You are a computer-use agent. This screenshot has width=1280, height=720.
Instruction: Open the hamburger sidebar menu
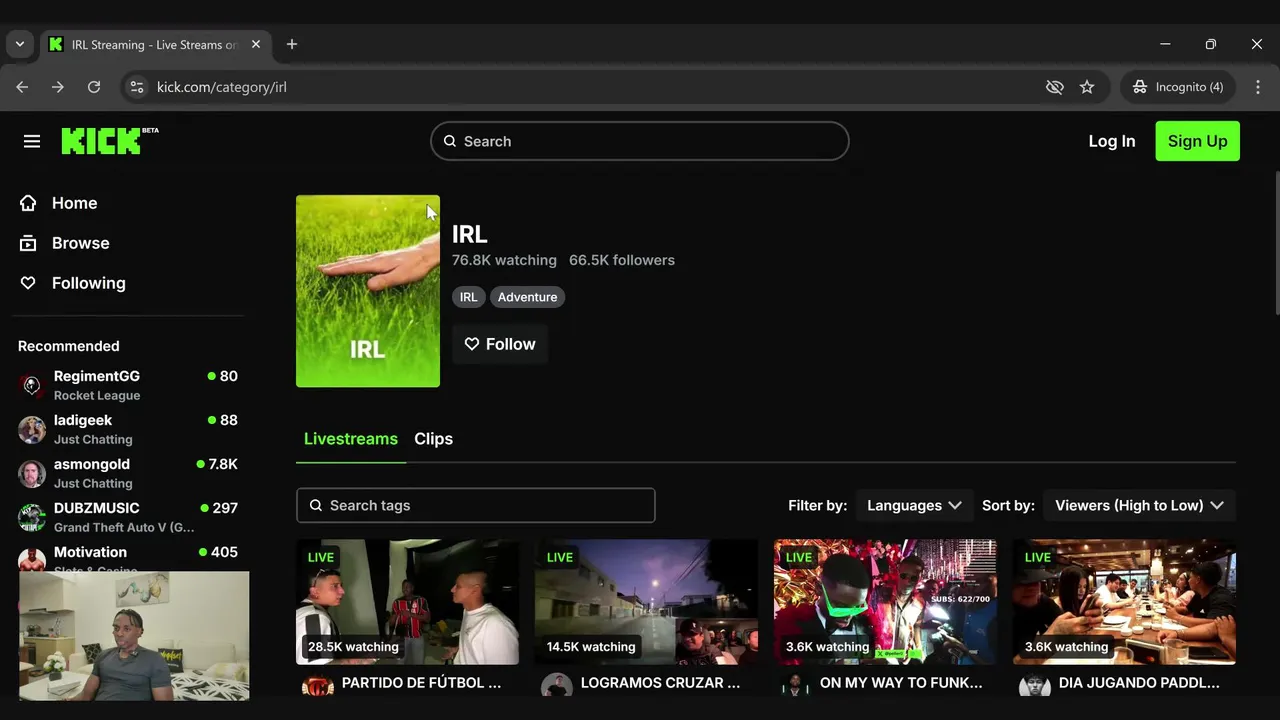pos(32,141)
